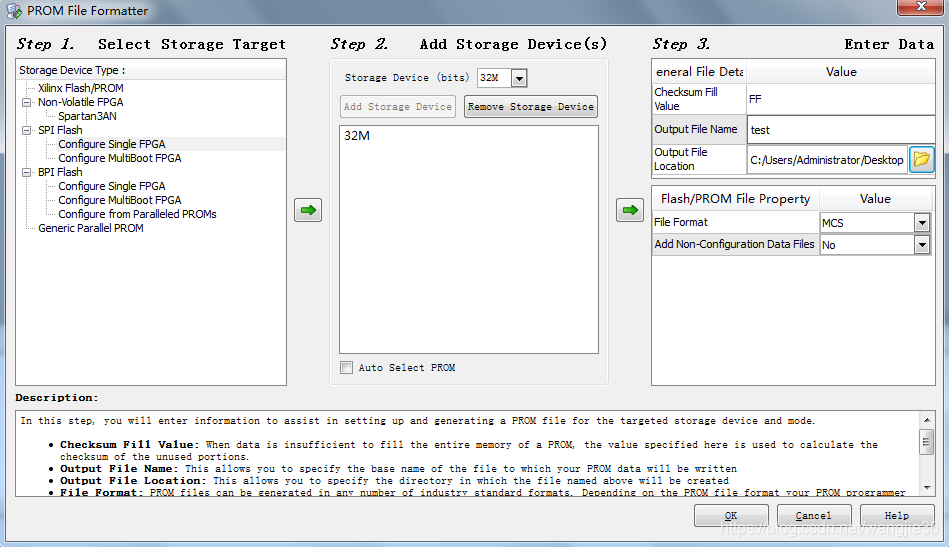Click the Output File Name field
The width and height of the screenshot is (949, 547).
[841, 129]
